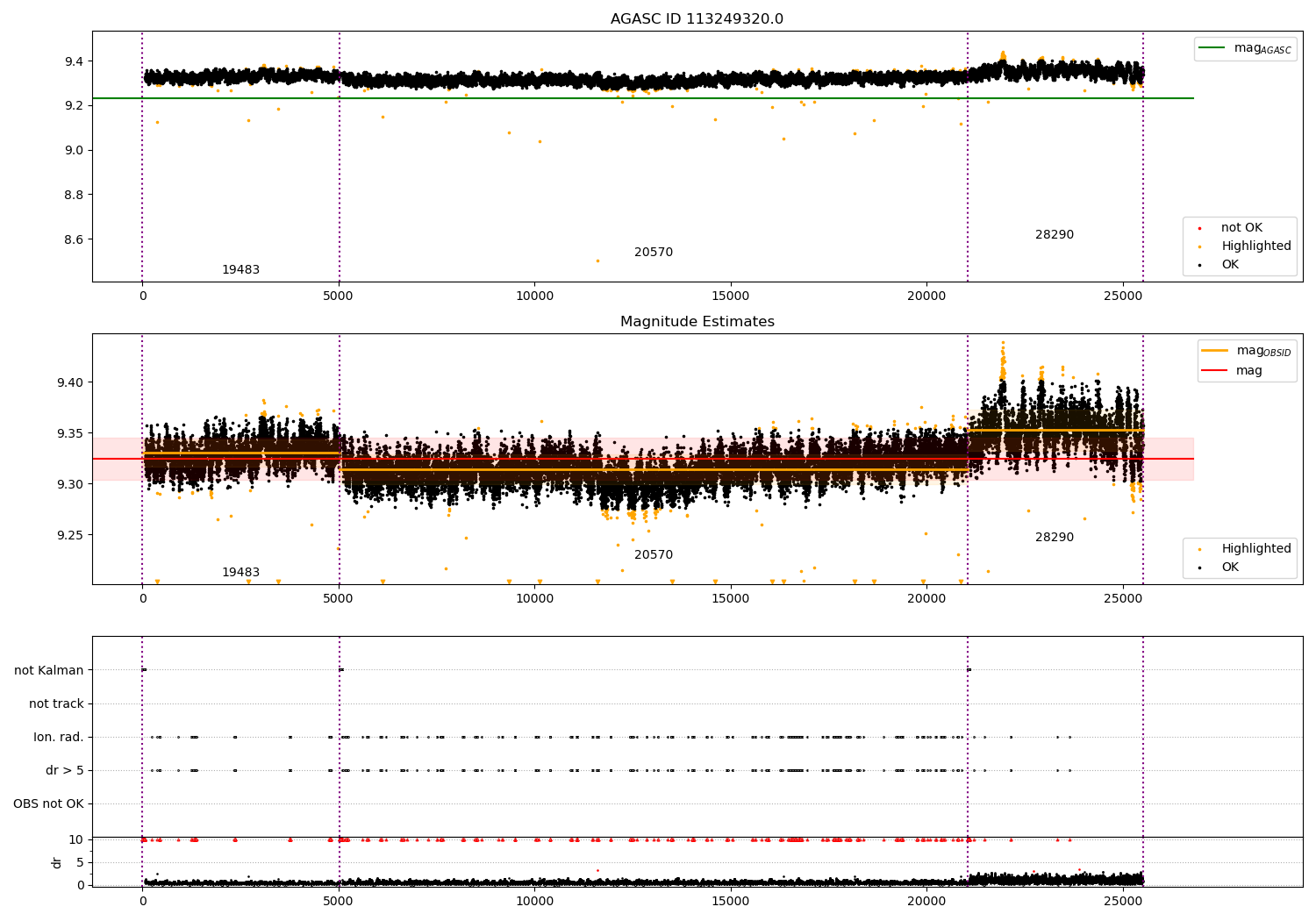Click y-tick 9.4 on top plot
The image size is (1316, 921).
tap(75, 61)
